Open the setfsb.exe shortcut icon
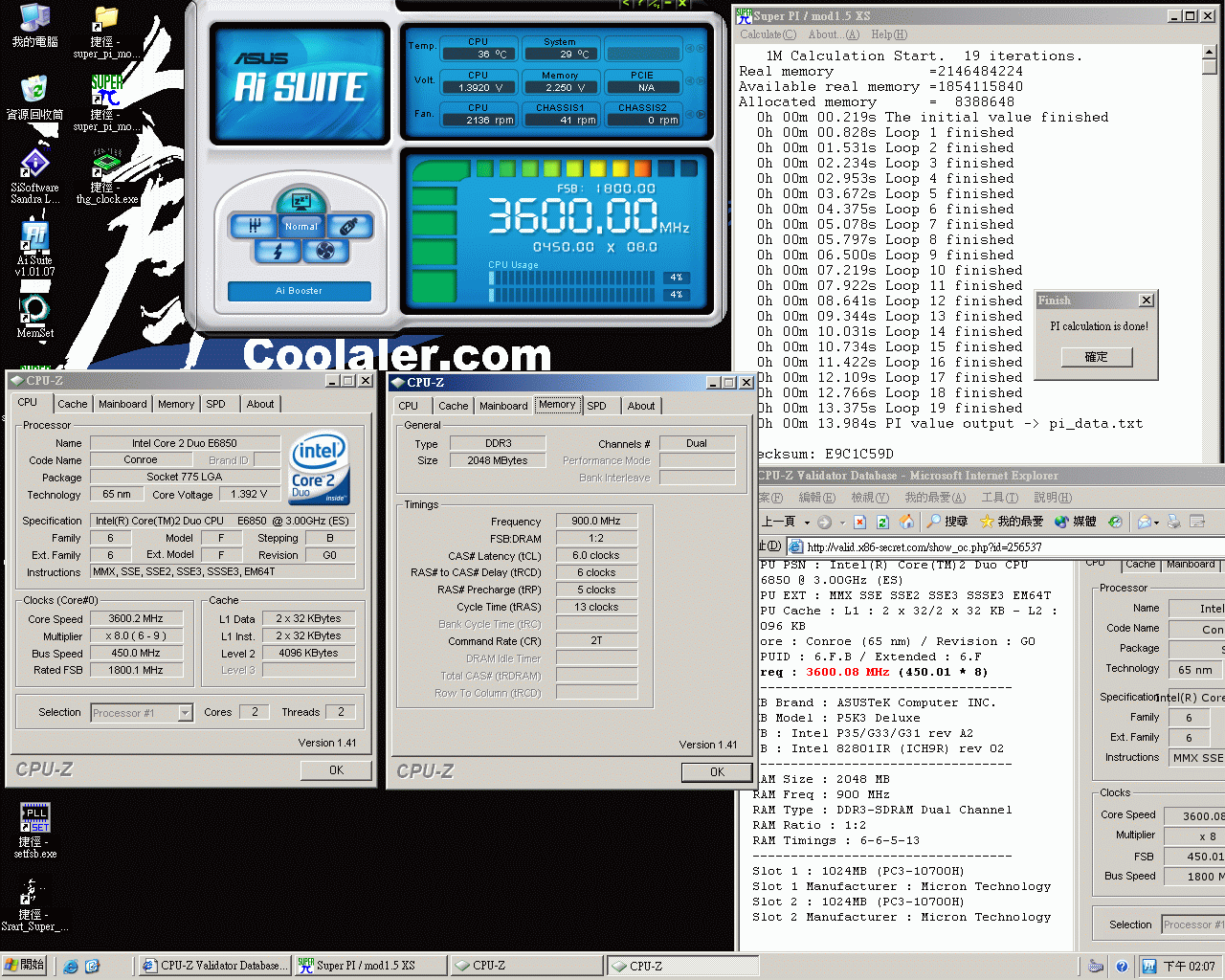The height and width of the screenshot is (980, 1225). (x=35, y=831)
